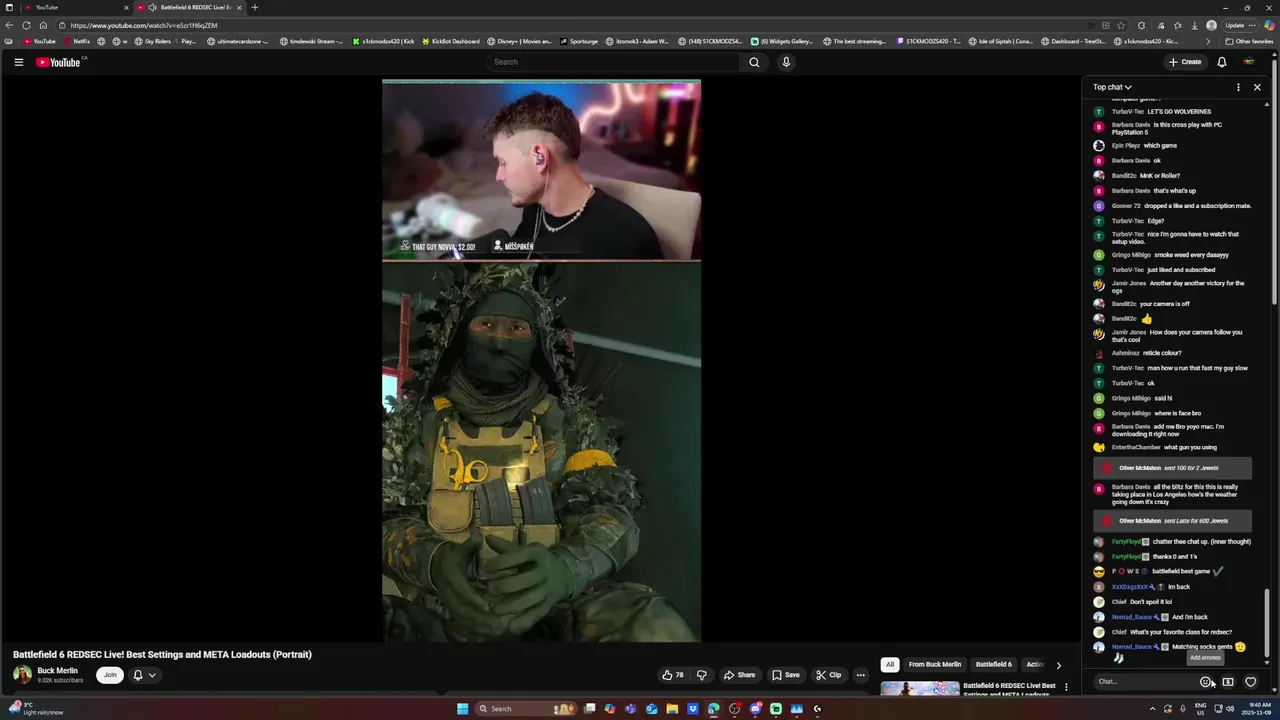
Task: Select the From Buck Merlin chip
Action: point(934,664)
